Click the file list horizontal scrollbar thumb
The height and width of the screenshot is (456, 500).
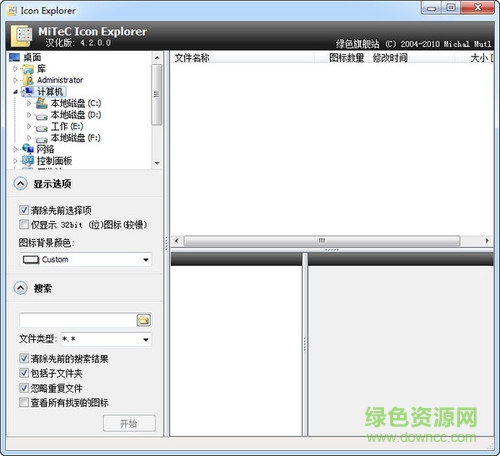pos(322,241)
